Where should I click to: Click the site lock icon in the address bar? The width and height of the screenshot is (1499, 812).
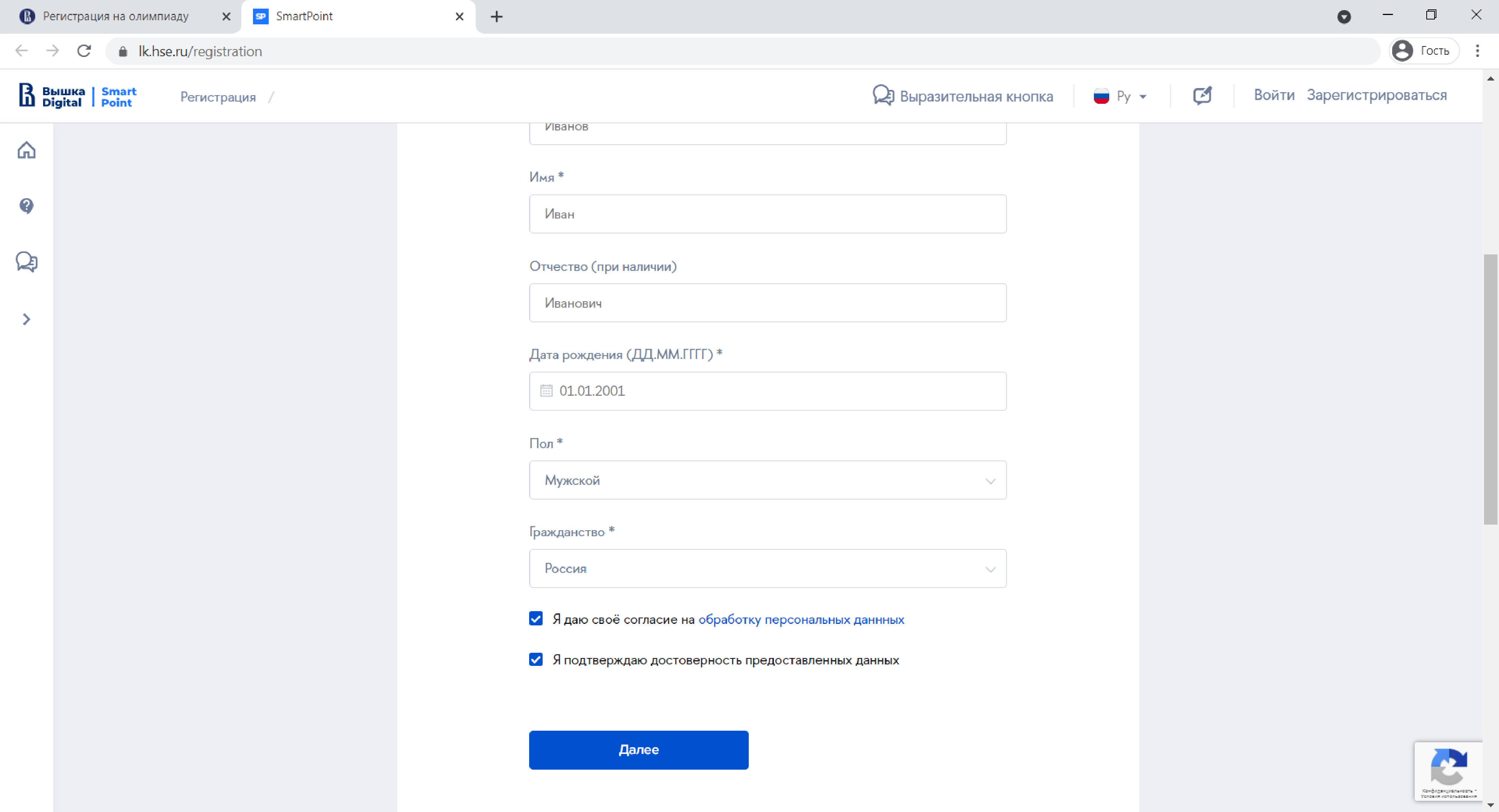coord(122,52)
